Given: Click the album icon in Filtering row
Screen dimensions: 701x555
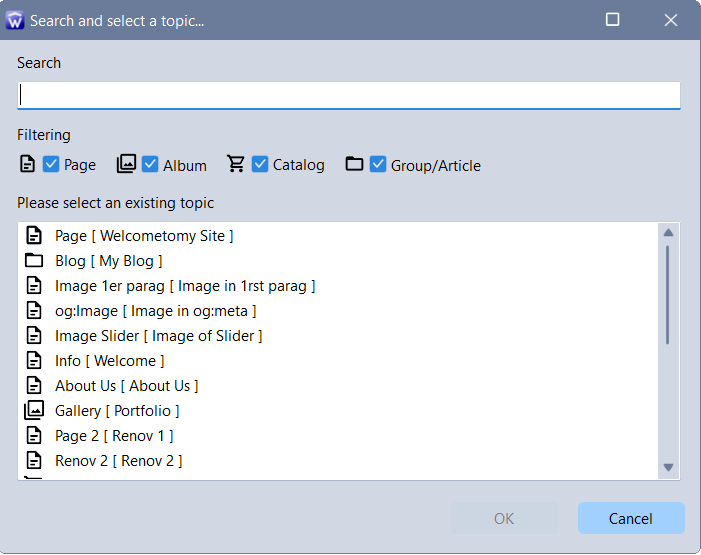Looking at the screenshot, I should (126, 164).
